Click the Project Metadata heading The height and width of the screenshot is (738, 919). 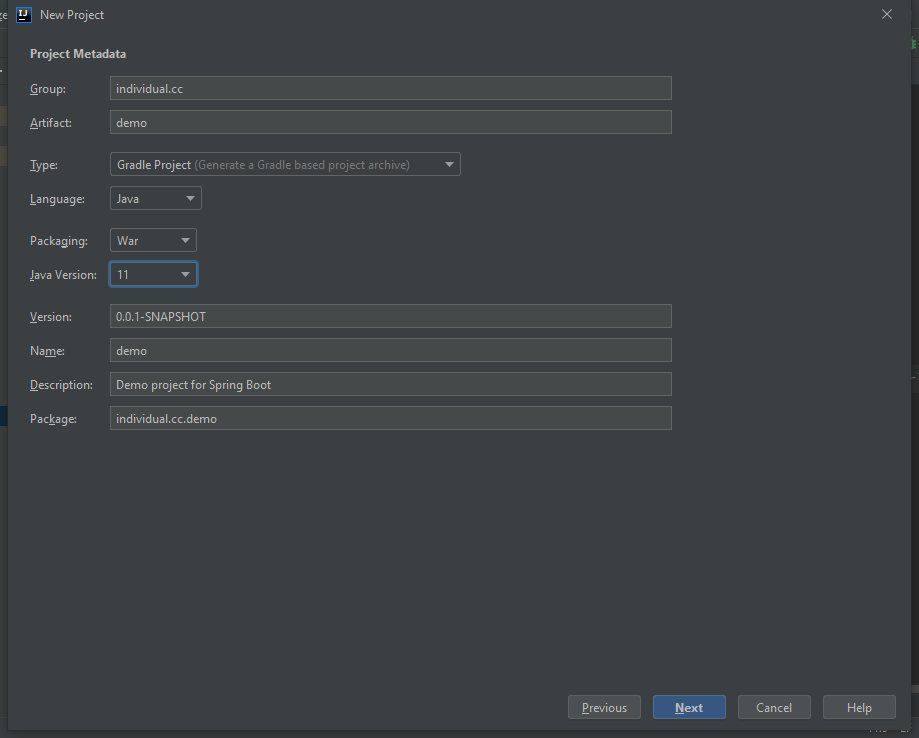pos(78,54)
